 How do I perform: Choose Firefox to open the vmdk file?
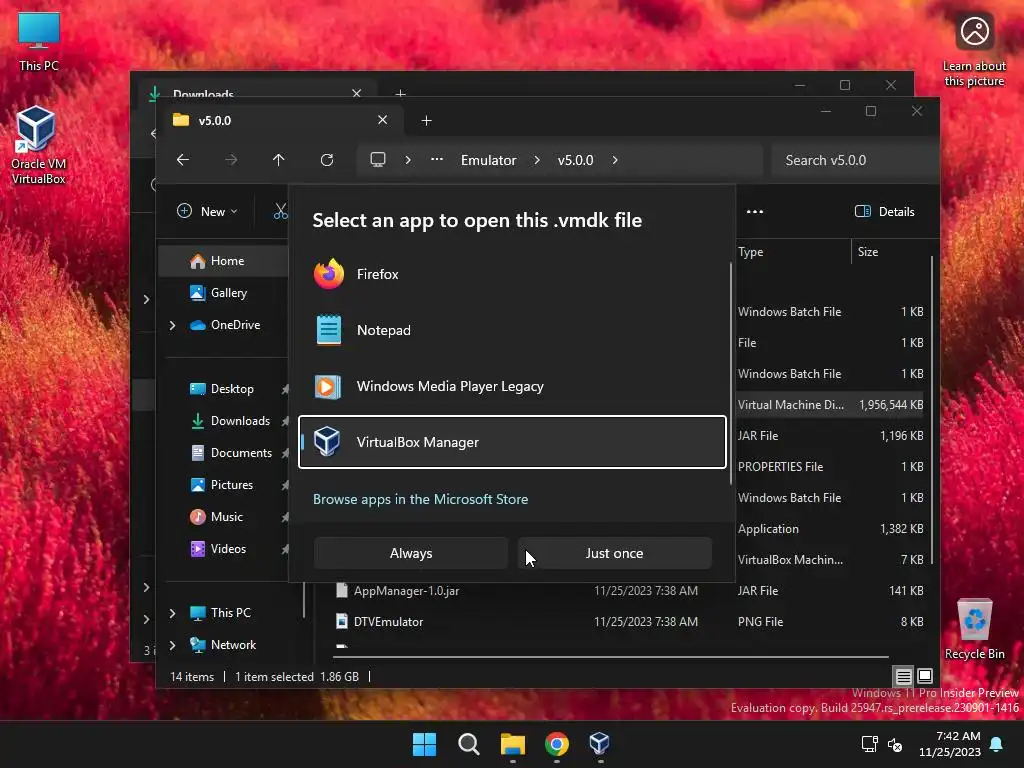pyautogui.click(x=512, y=274)
